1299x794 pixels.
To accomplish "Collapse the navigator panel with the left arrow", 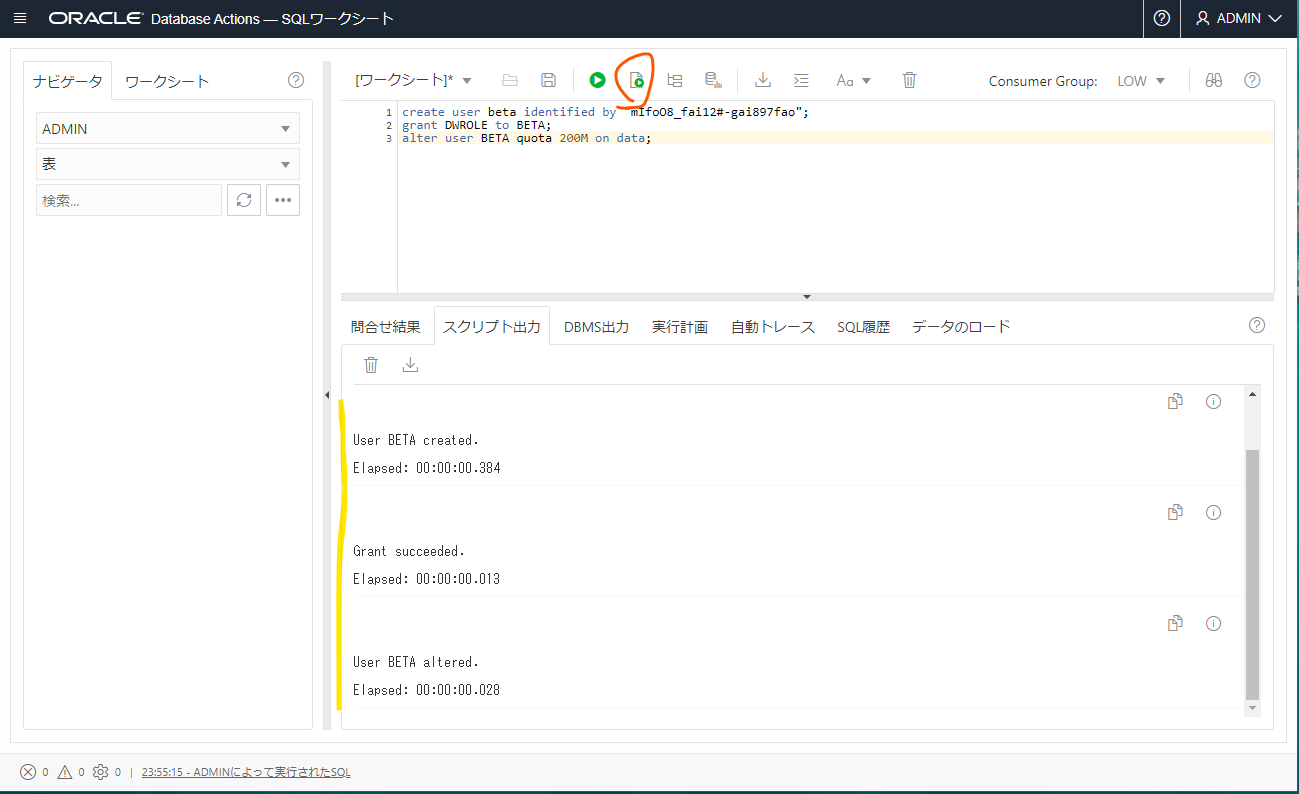I will [327, 396].
